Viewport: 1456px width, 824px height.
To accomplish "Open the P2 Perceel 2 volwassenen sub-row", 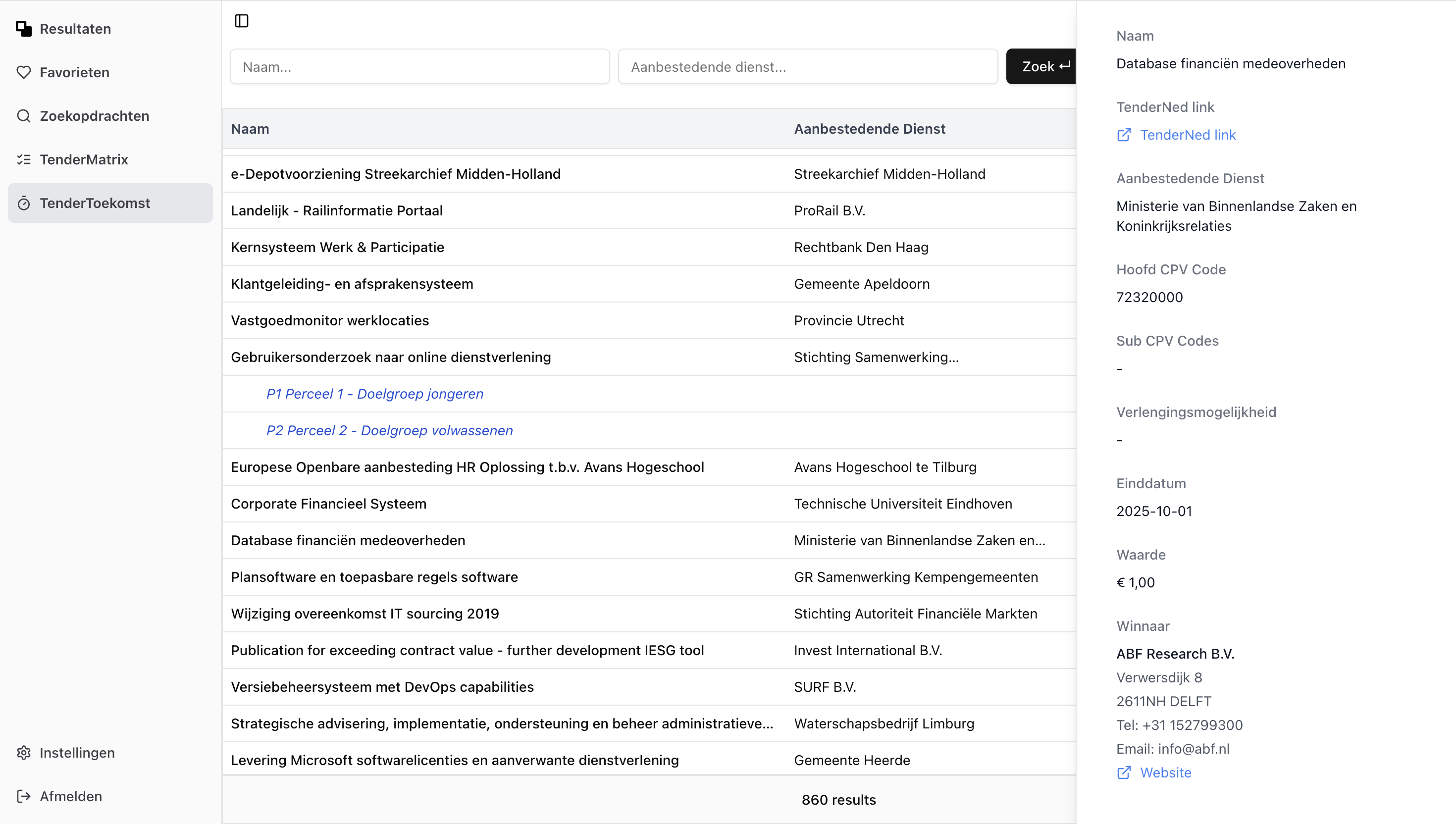I will (x=389, y=431).
